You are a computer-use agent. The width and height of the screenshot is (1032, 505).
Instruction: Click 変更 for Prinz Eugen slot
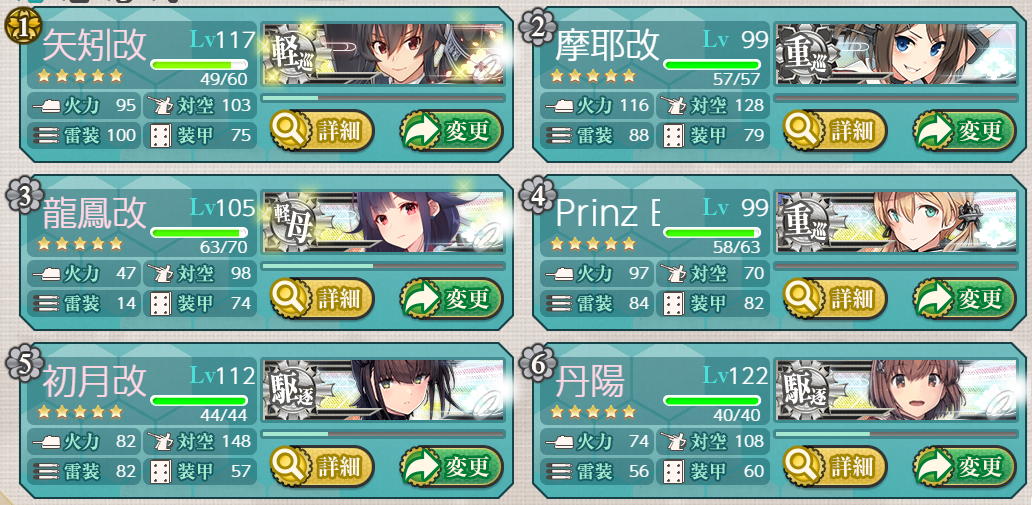click(x=964, y=299)
